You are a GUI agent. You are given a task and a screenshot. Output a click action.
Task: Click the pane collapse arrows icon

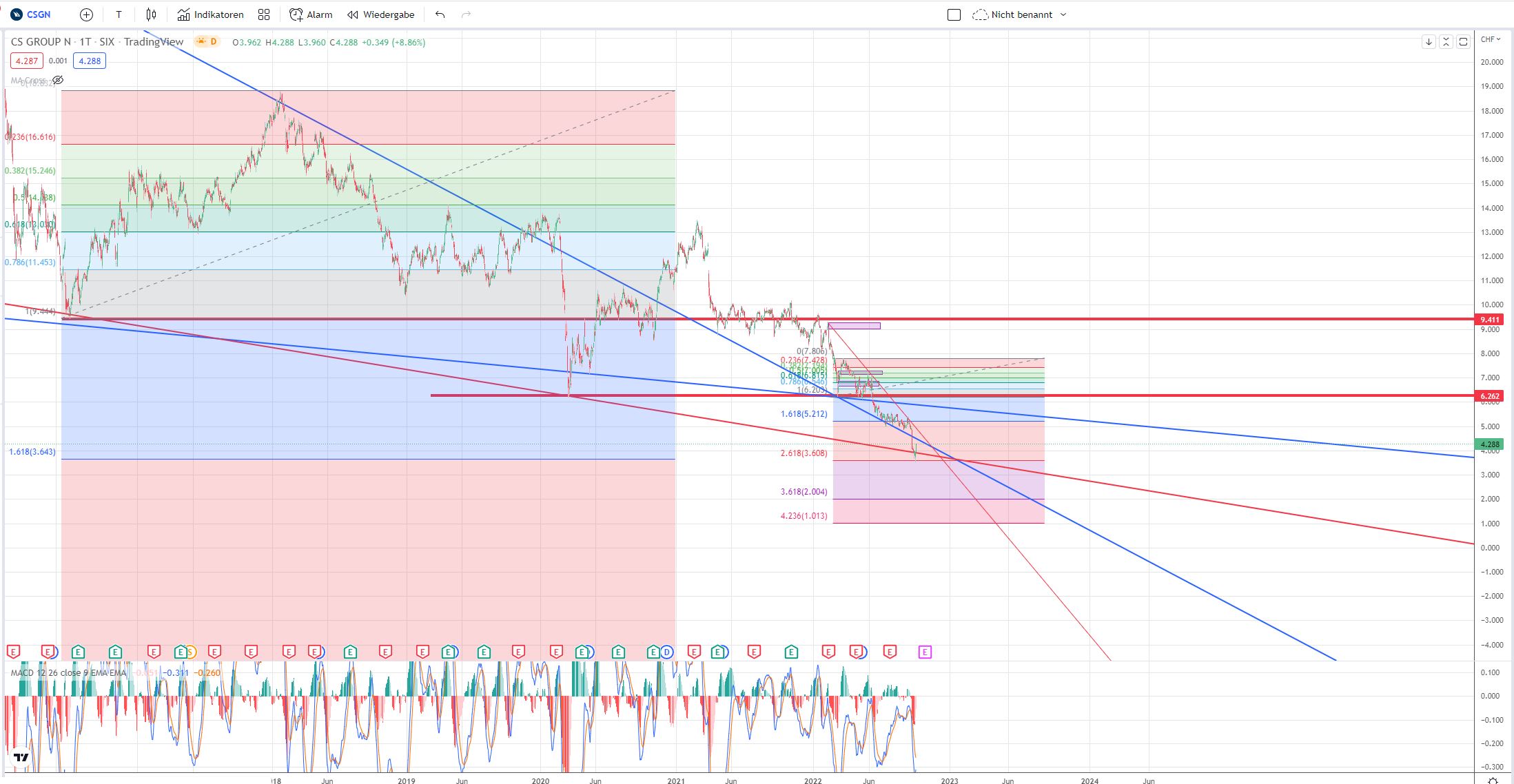click(x=1446, y=42)
